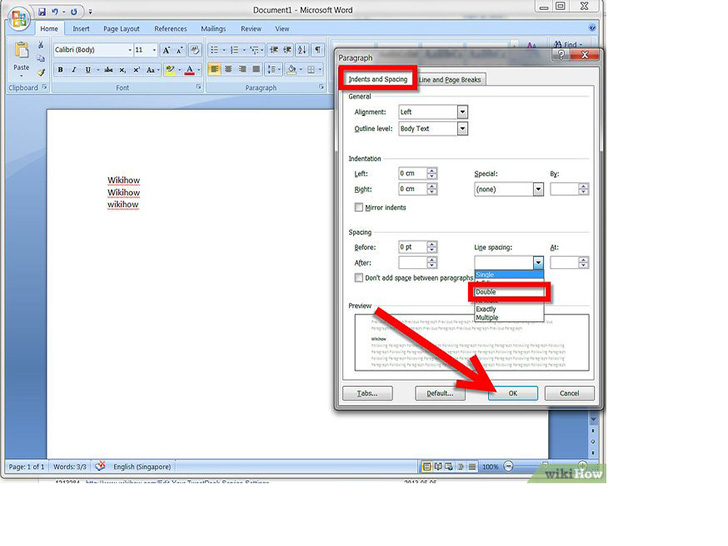Viewport: 728px width, 546px height.
Task: Cut selection with the scissors icon
Action: pos(41,45)
